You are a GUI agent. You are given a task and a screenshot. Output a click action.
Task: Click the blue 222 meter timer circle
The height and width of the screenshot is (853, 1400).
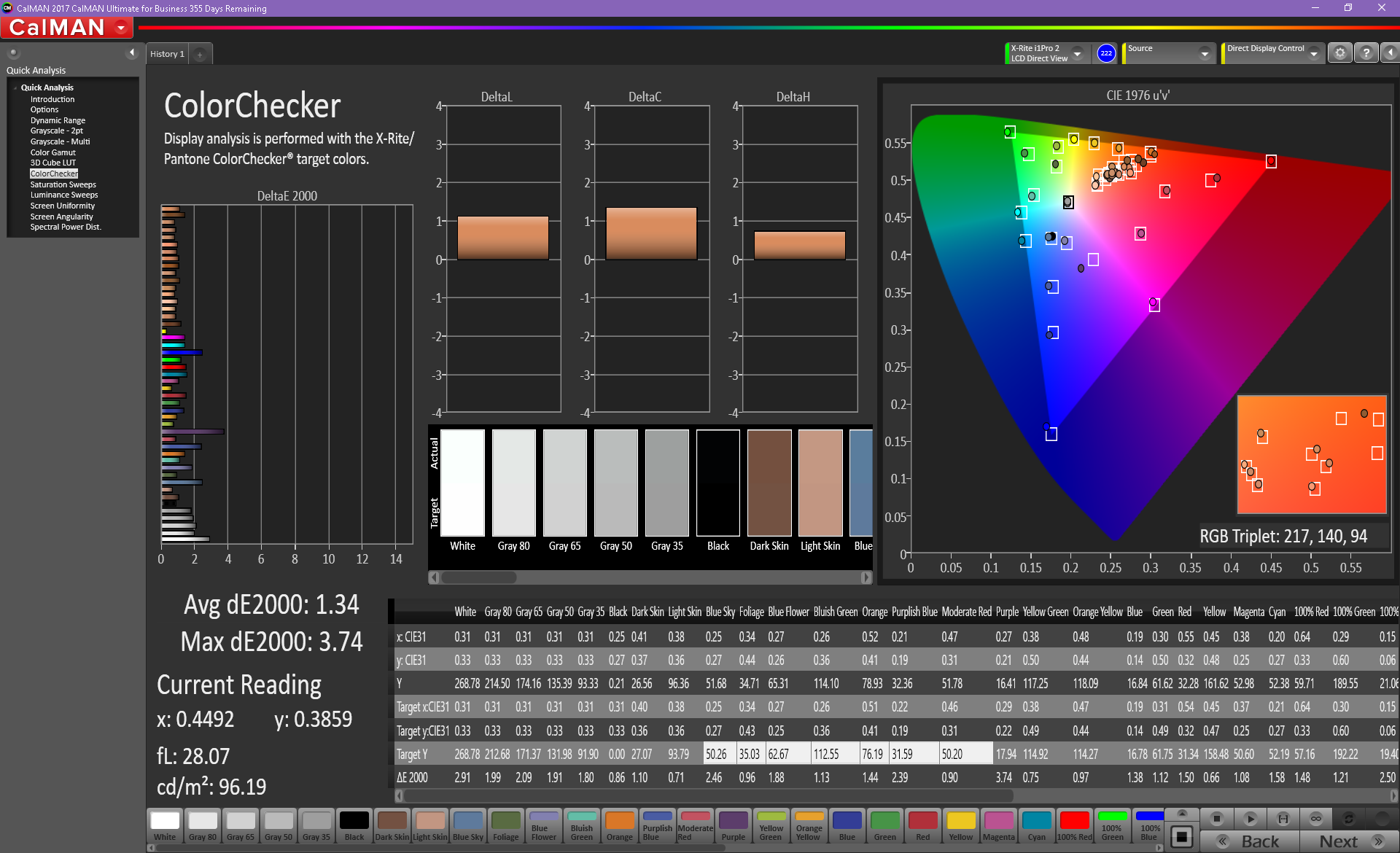1106,52
